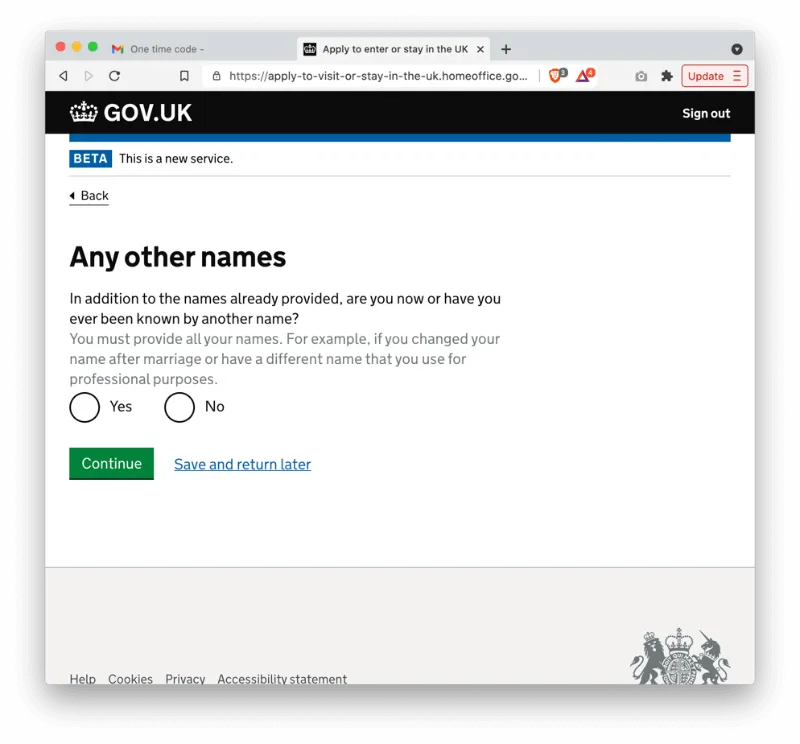Select the No radio button
Viewport: 800px width, 744px height.
coord(180,407)
